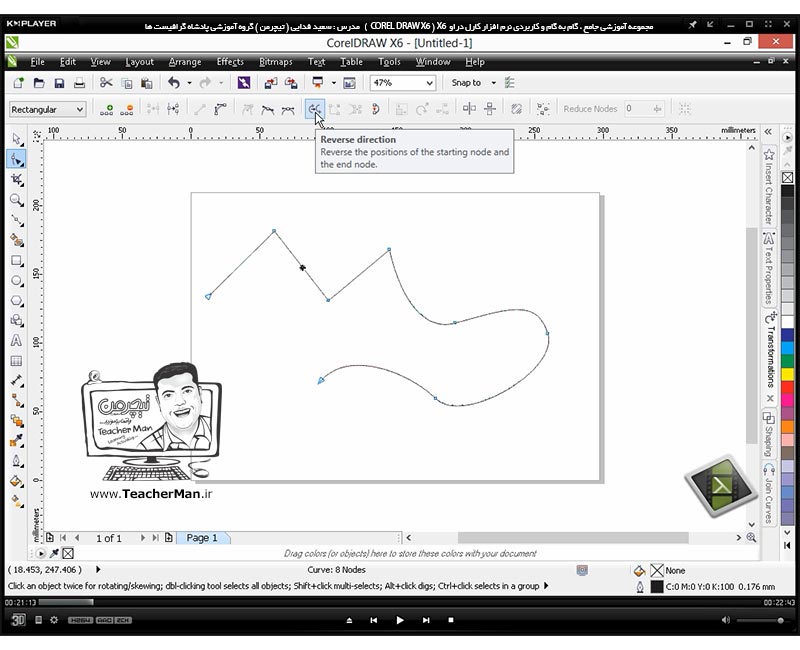Click the Stop button in KMPlayer
Viewport: 800px width, 650px height.
pyautogui.click(x=451, y=620)
